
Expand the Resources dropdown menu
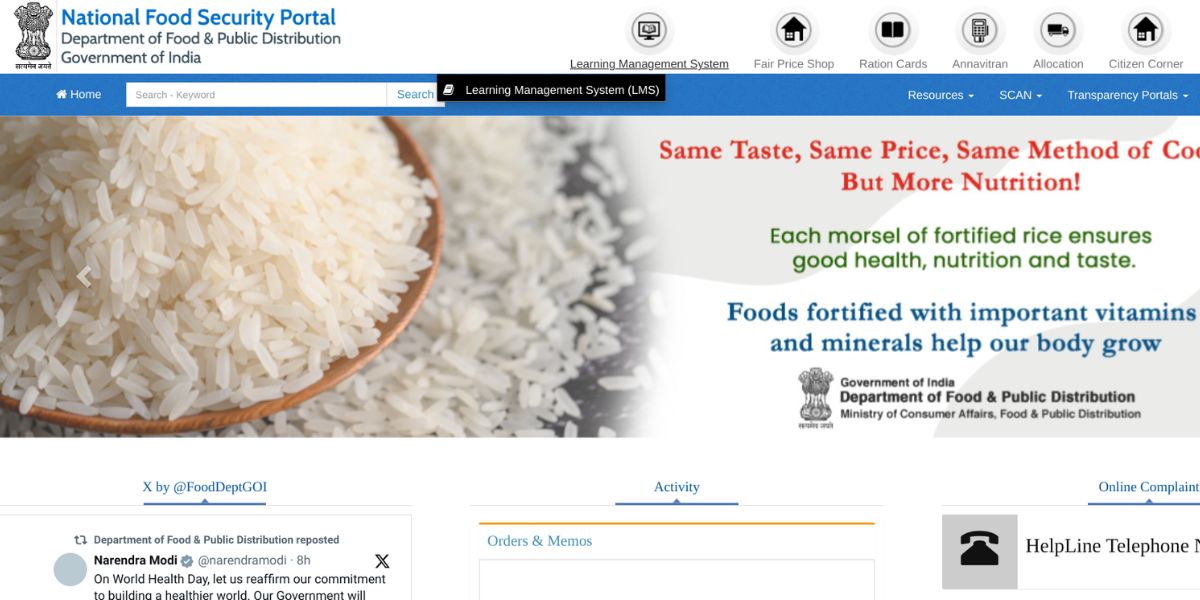pos(940,95)
